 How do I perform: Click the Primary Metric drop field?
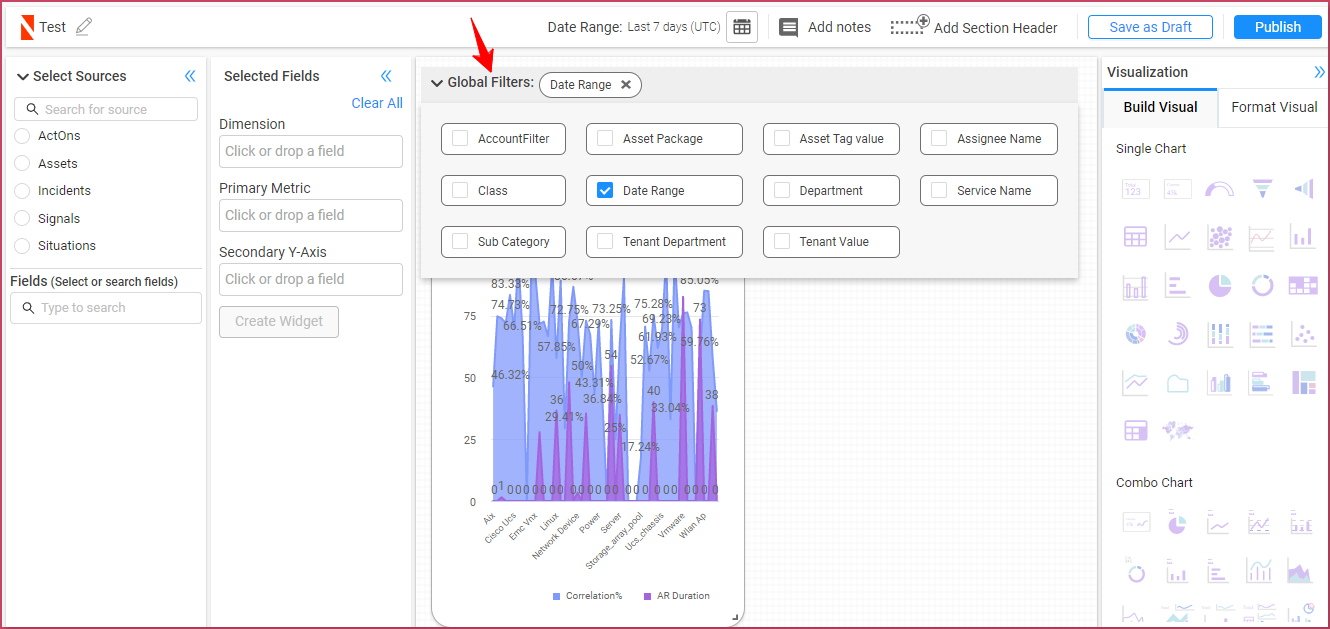click(311, 215)
